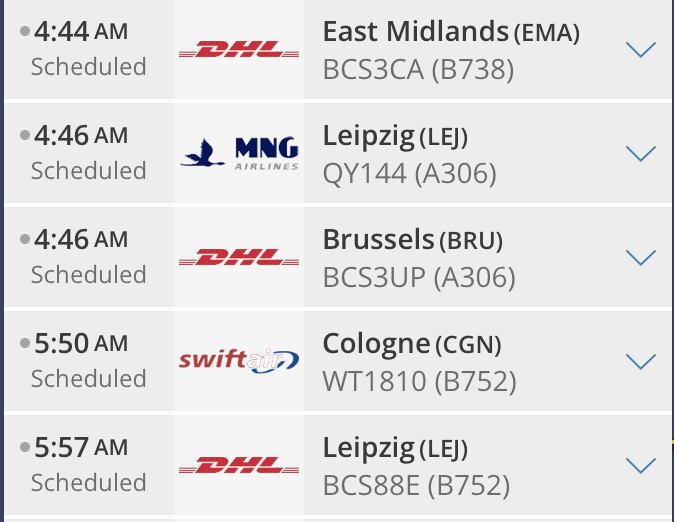Click status dot beside 5:57 AM

pos(25,447)
